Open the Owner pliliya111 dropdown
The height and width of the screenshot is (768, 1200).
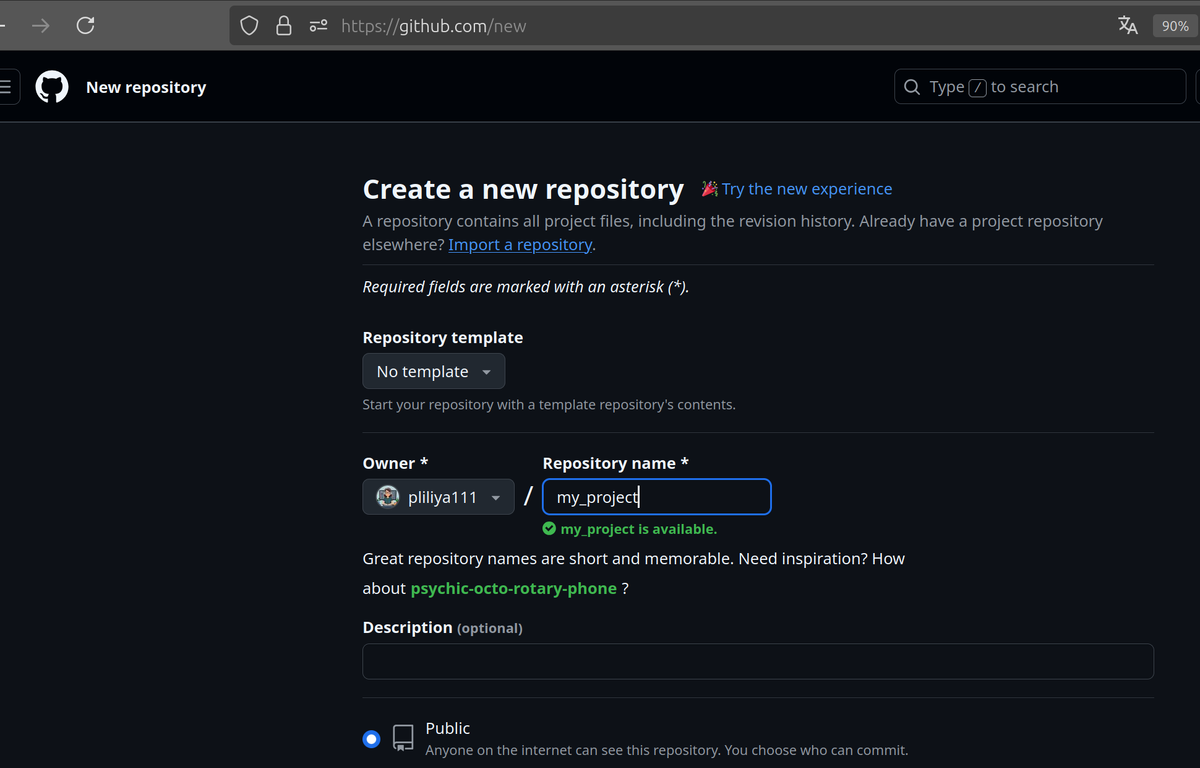[x=438, y=497]
